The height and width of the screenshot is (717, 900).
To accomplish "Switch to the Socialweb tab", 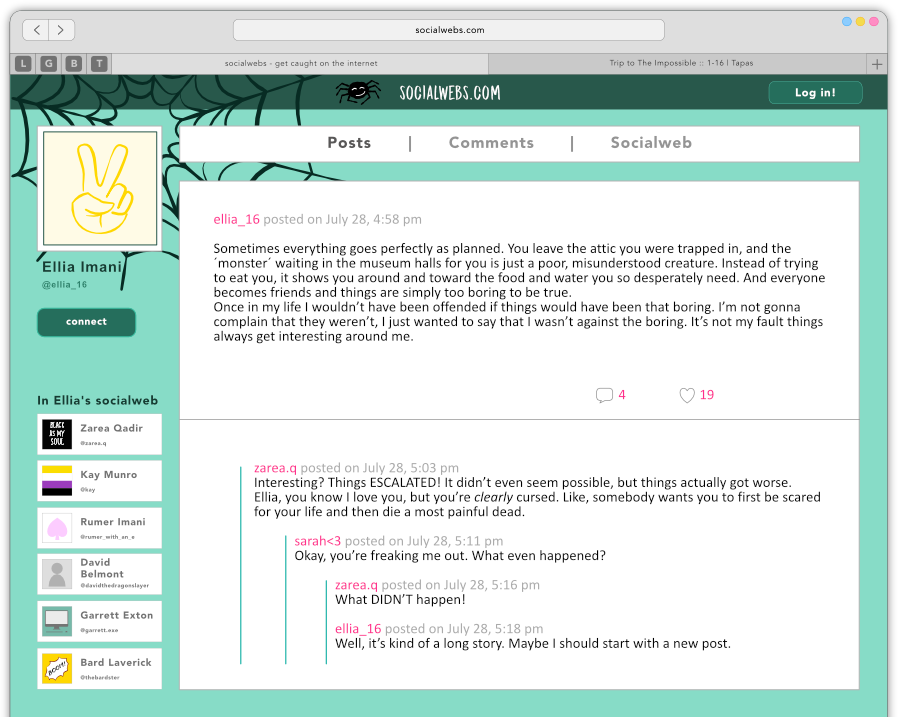I will click(x=651, y=143).
